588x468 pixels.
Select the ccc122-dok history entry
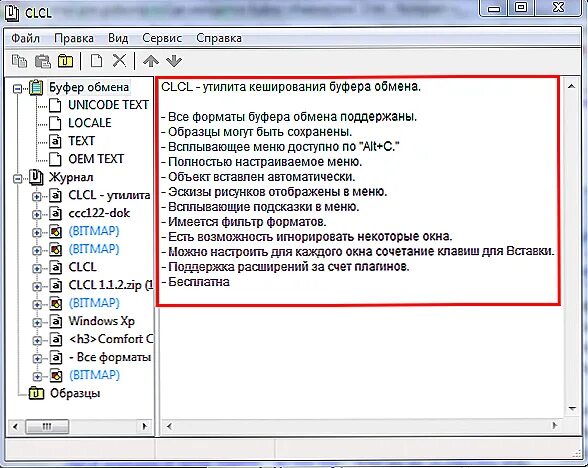coord(99,213)
